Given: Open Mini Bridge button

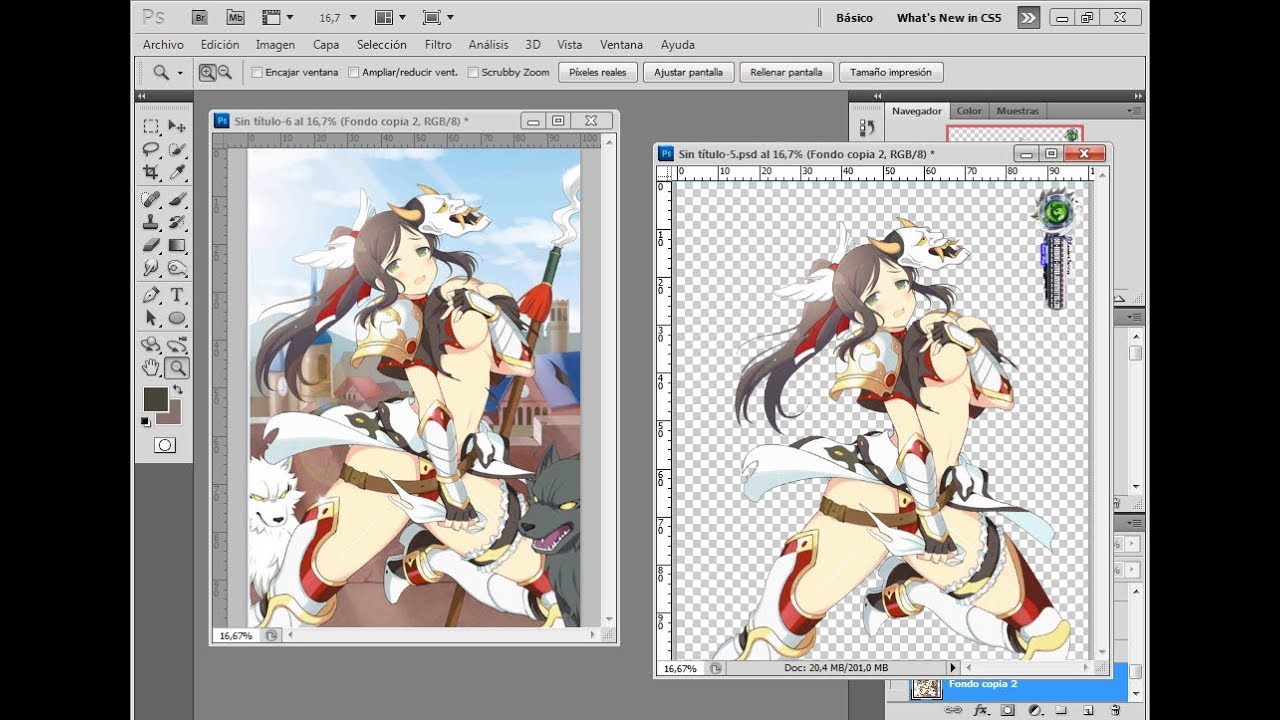Looking at the screenshot, I should (235, 17).
